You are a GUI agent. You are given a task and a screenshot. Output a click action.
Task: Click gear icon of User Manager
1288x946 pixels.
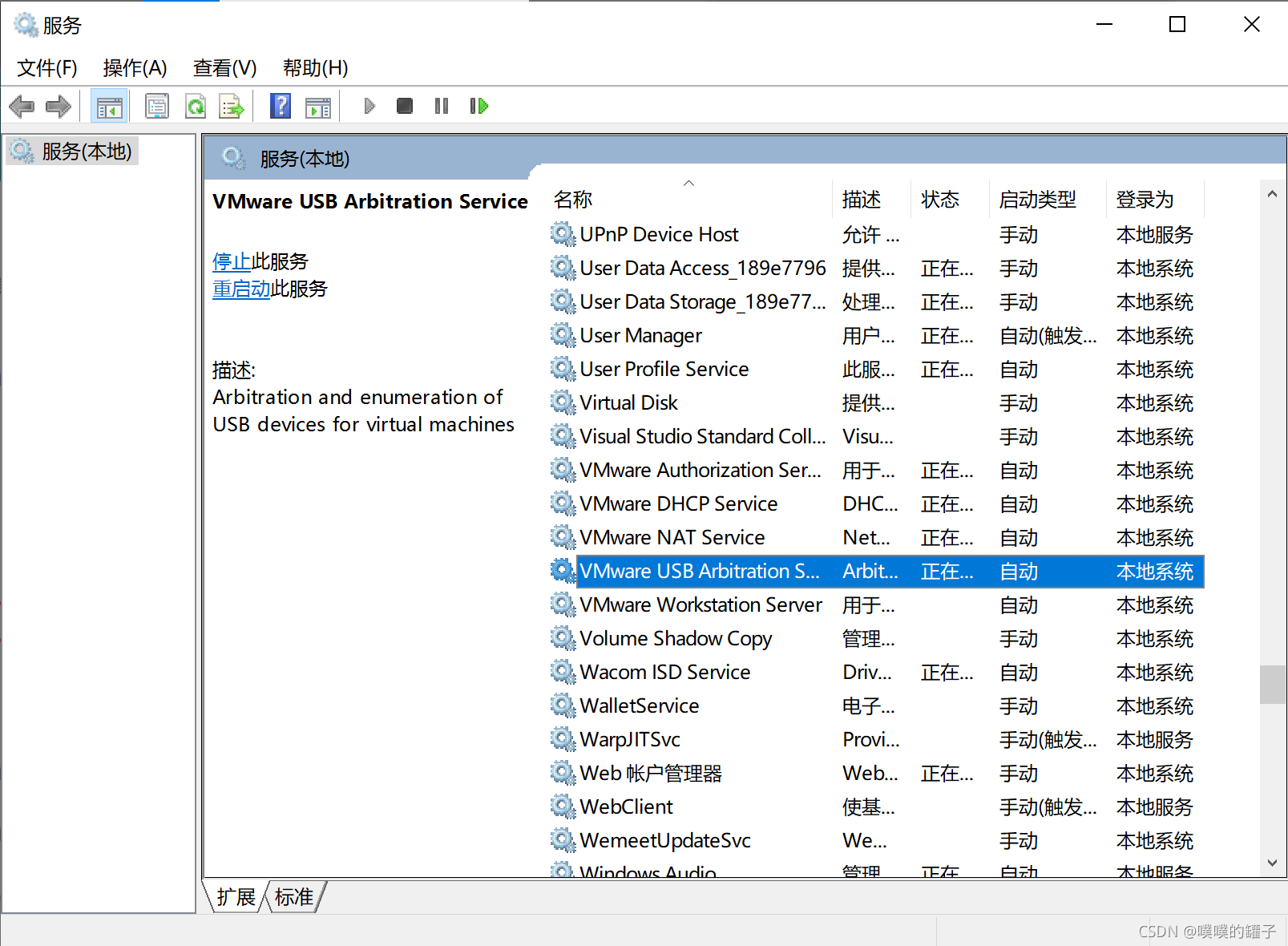563,335
